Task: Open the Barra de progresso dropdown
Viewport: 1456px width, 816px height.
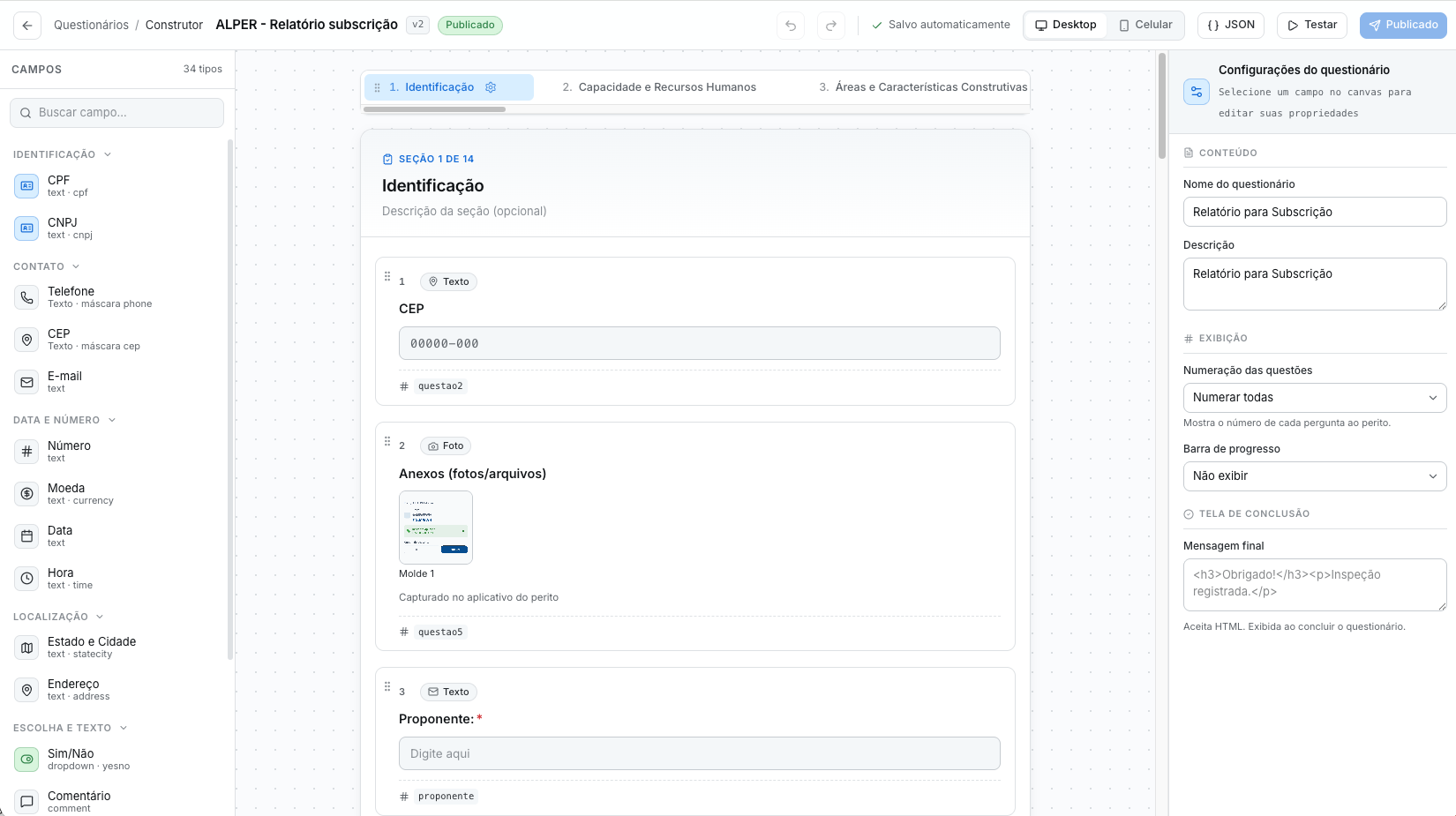Action: 1315,476
